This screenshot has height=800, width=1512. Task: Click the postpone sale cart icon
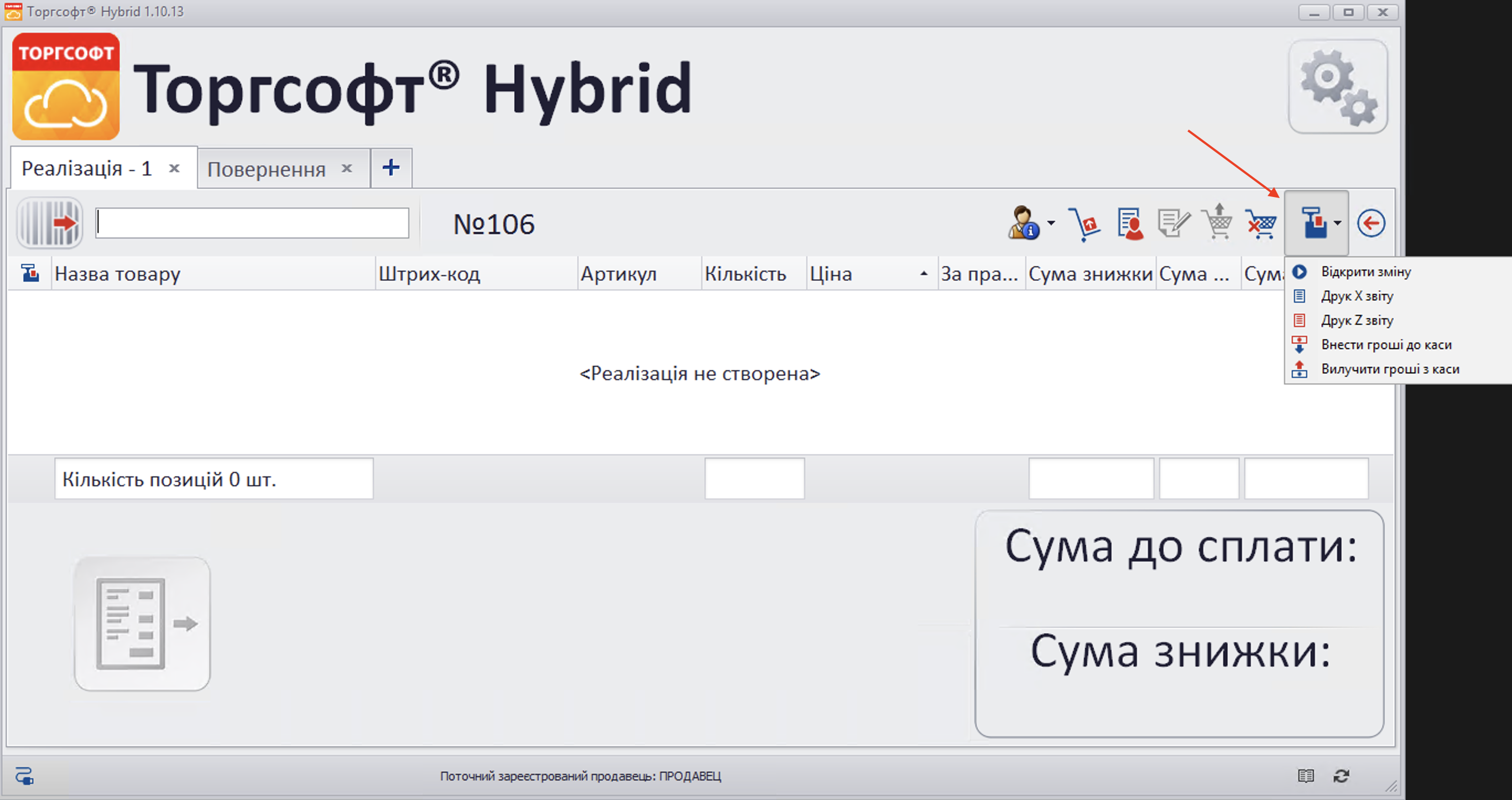(x=1217, y=223)
